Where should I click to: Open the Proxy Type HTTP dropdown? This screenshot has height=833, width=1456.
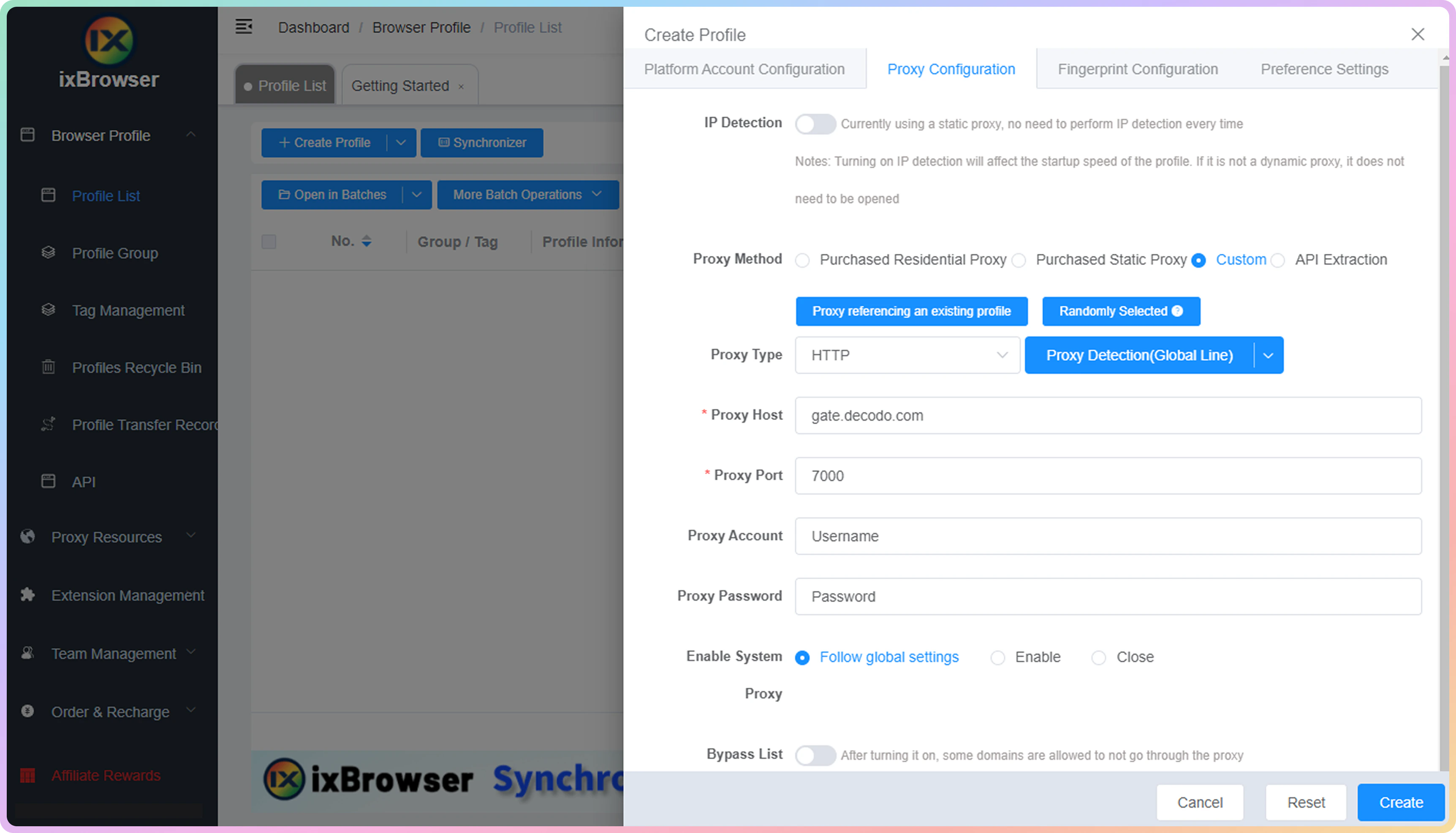point(907,355)
